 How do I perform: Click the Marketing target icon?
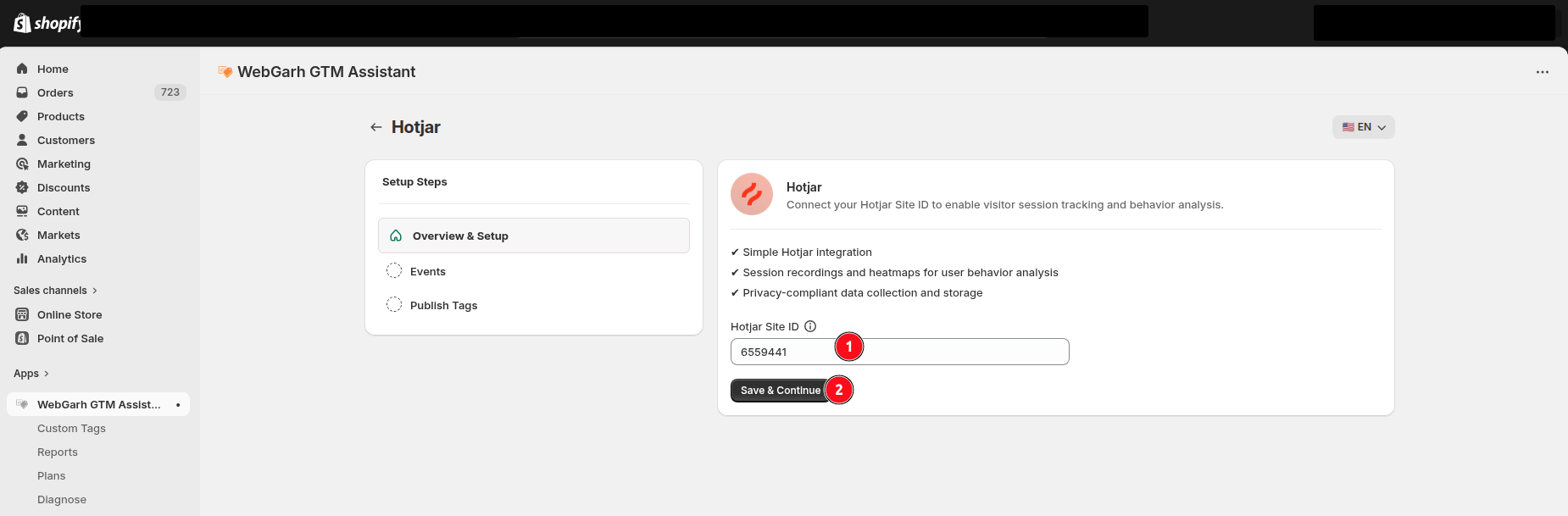click(22, 164)
